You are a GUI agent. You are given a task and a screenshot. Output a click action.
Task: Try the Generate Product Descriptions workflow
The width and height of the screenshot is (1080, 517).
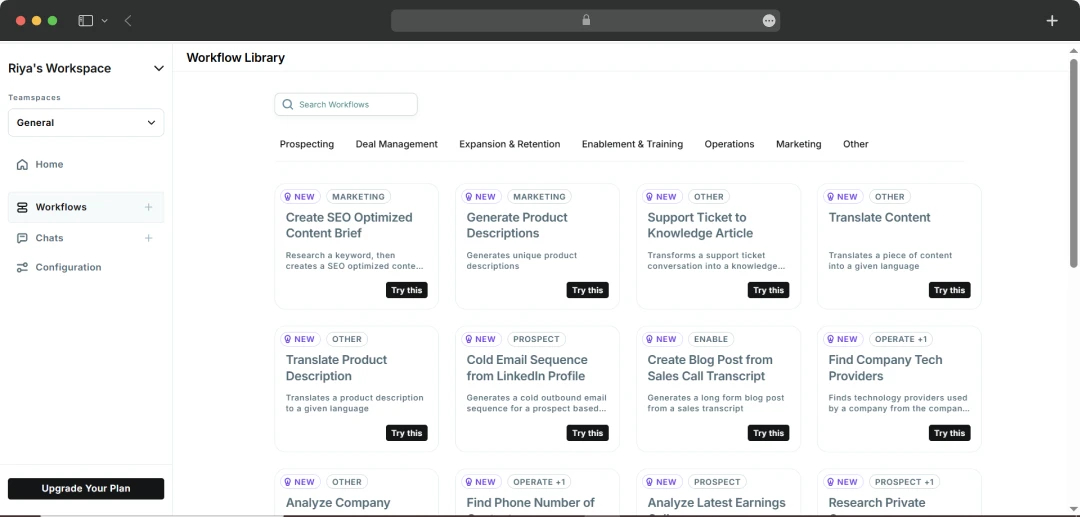click(x=588, y=291)
